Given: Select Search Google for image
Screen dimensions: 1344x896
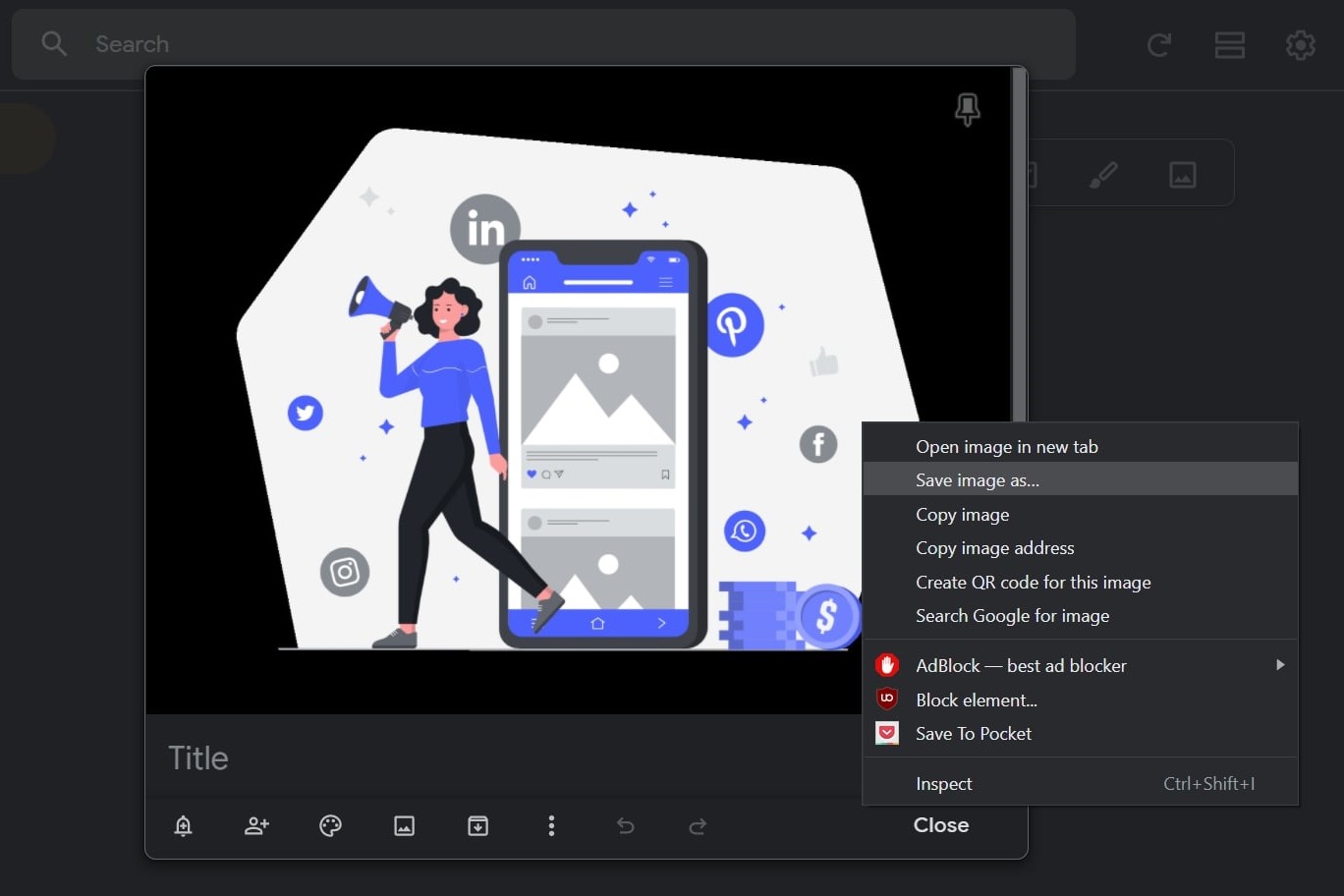Looking at the screenshot, I should (x=1081, y=616).
